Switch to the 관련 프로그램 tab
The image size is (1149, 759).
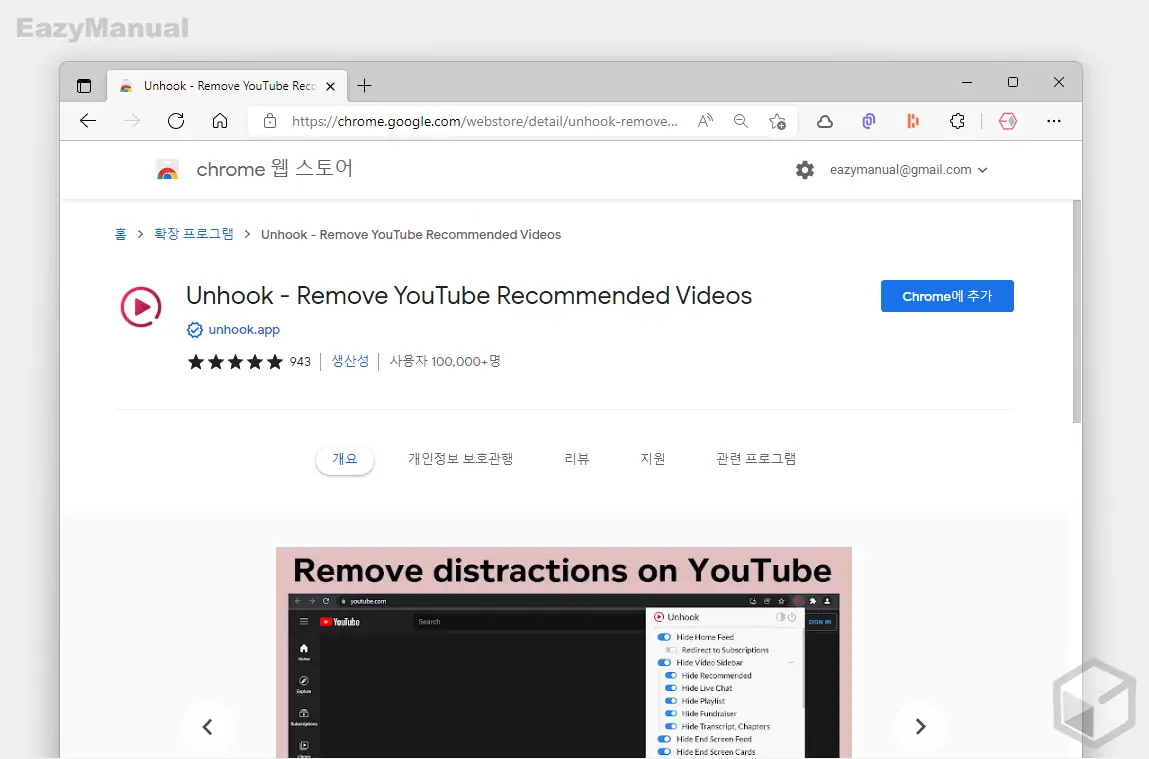click(x=755, y=459)
